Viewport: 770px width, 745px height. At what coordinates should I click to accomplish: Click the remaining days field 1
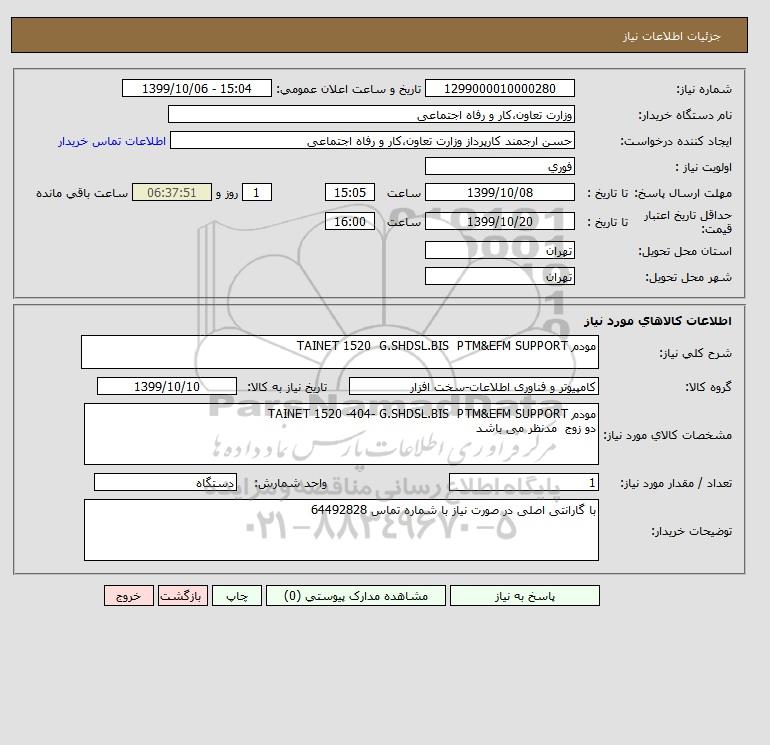point(257,193)
